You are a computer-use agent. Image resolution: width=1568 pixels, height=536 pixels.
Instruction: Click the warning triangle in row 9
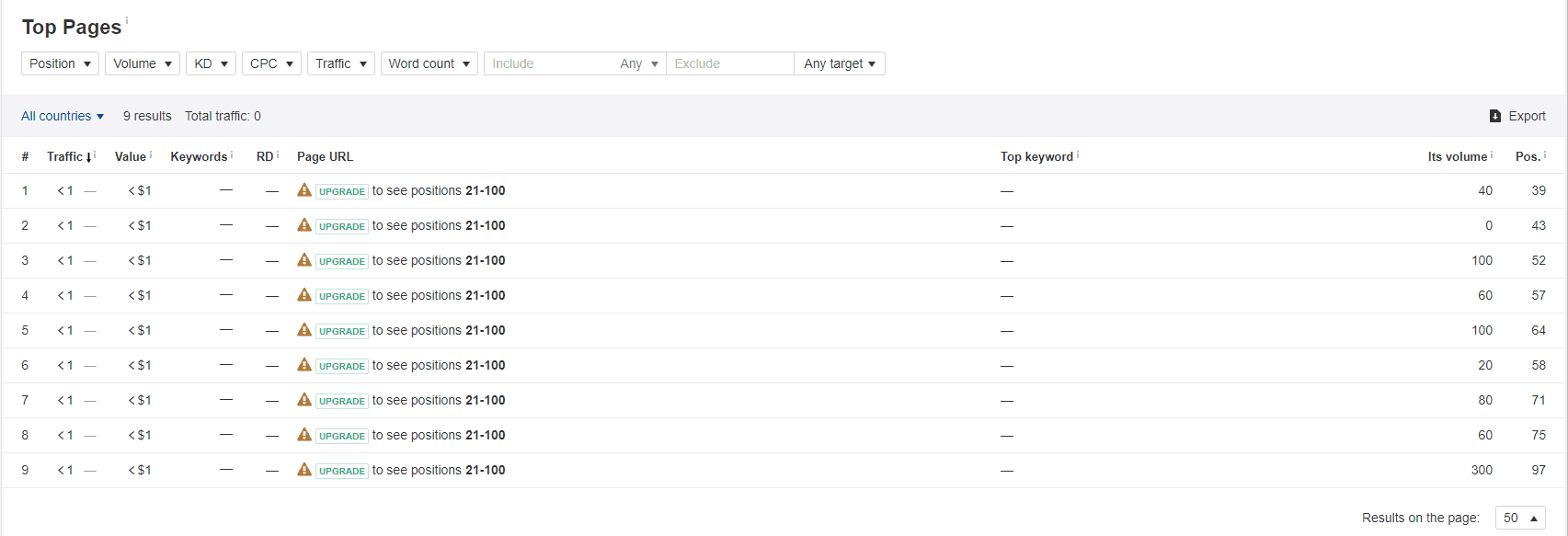click(x=304, y=470)
